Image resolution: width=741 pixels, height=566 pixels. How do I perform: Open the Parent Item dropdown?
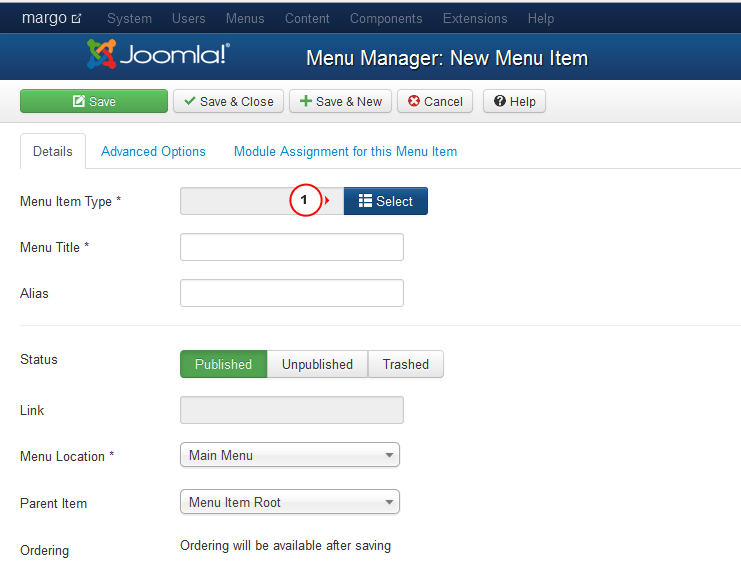[290, 502]
